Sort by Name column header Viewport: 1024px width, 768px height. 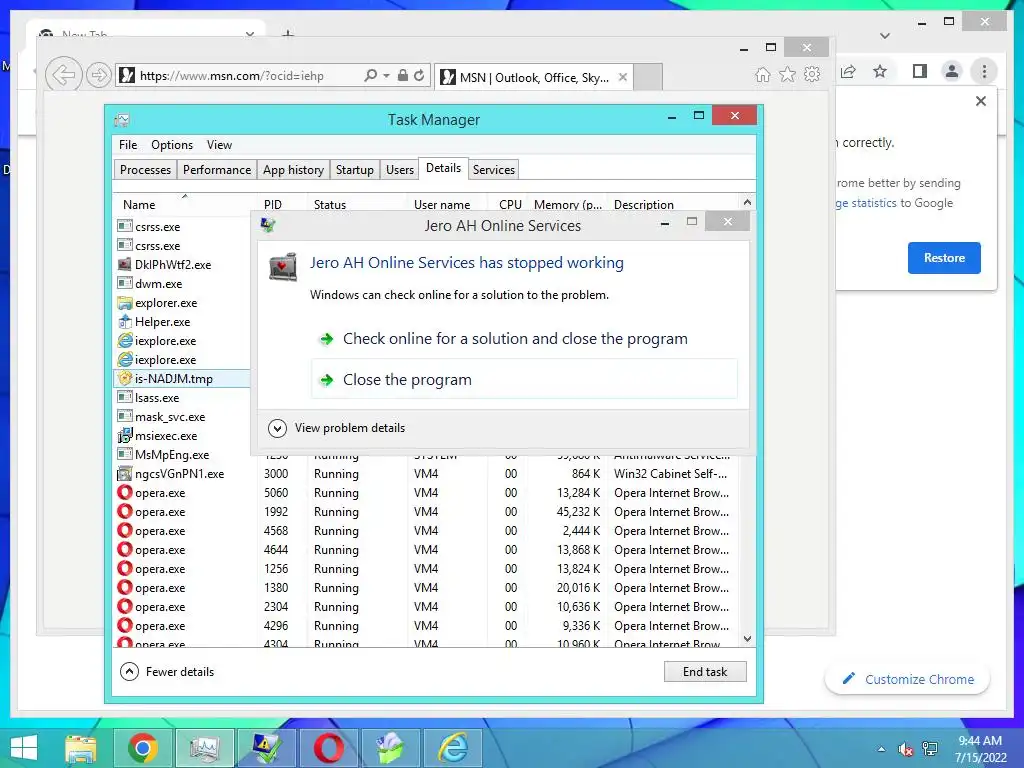pos(185,204)
